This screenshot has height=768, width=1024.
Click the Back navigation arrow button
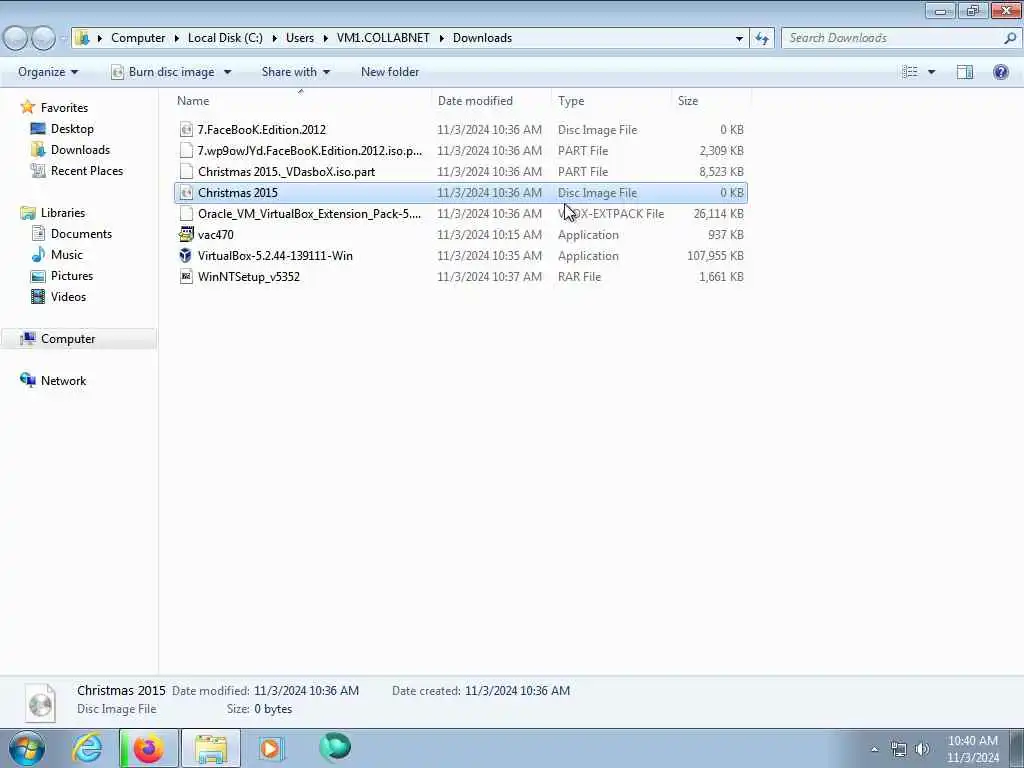16,39
